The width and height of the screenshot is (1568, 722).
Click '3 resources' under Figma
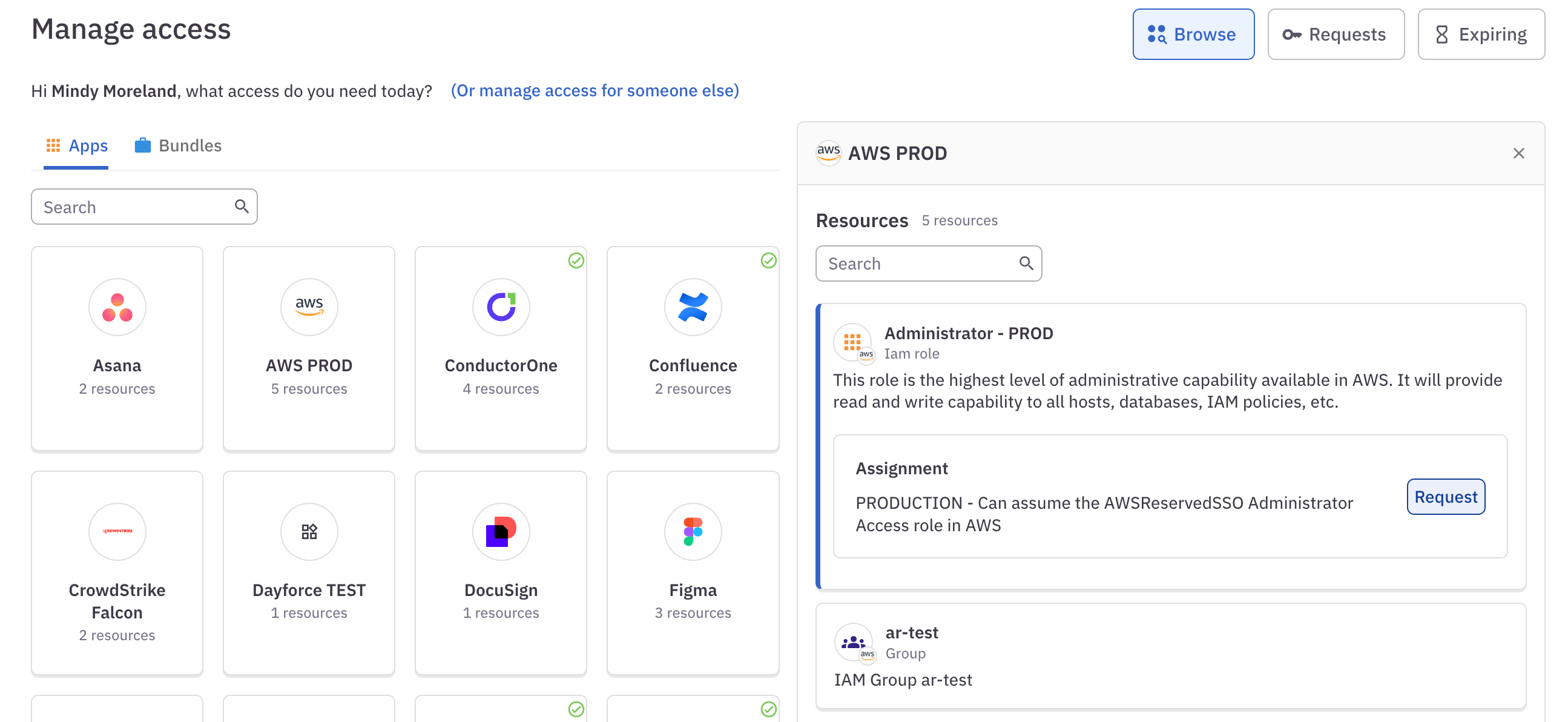tap(693, 612)
